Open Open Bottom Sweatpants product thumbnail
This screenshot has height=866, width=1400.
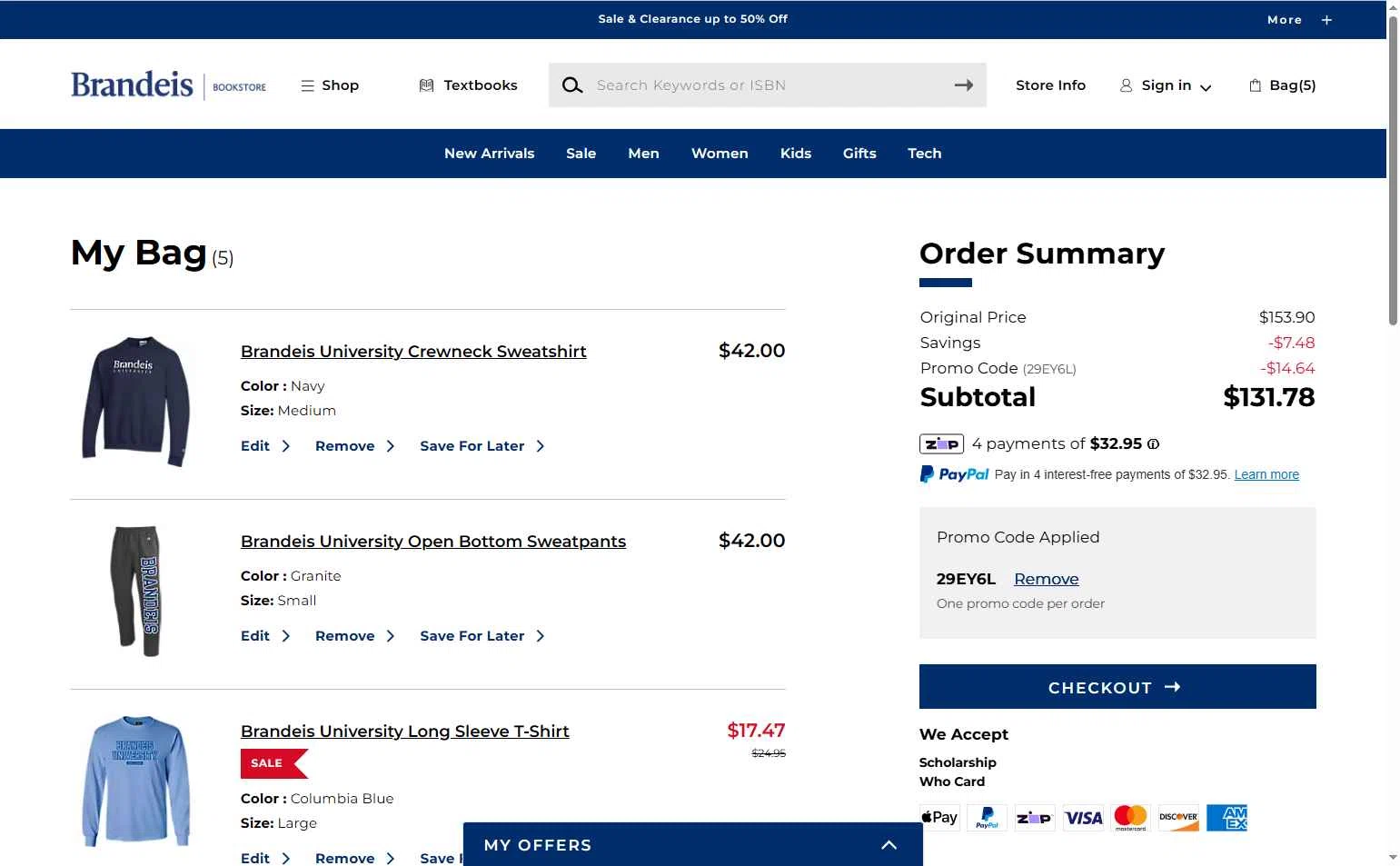136,591
